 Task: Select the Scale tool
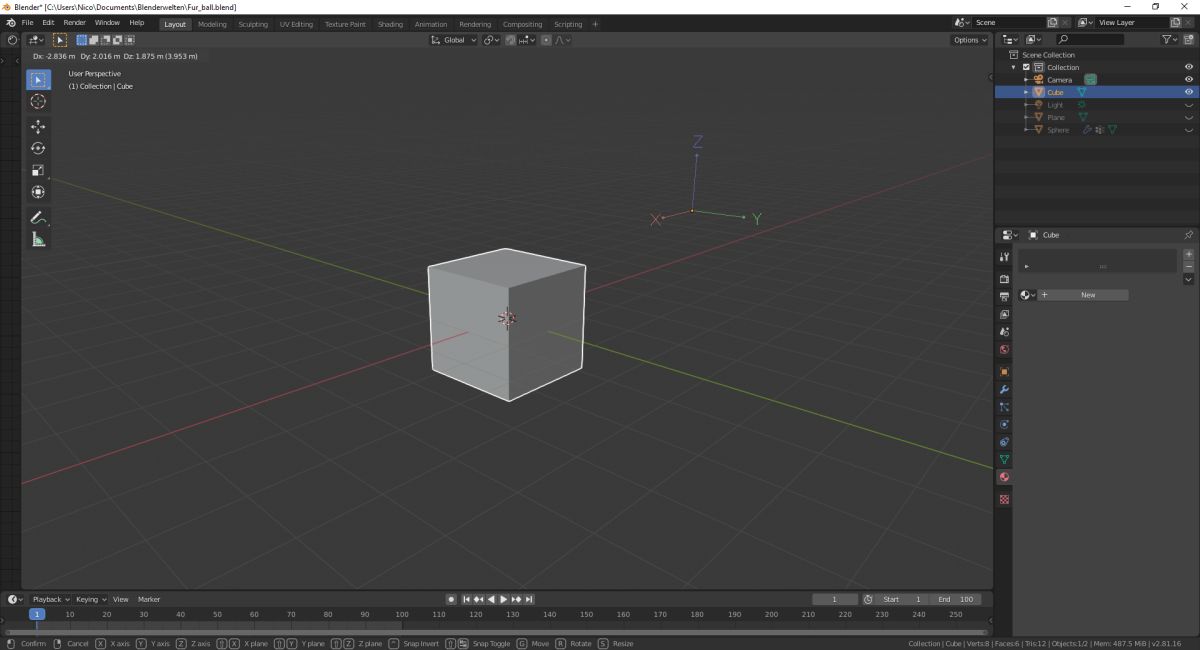coord(38,170)
